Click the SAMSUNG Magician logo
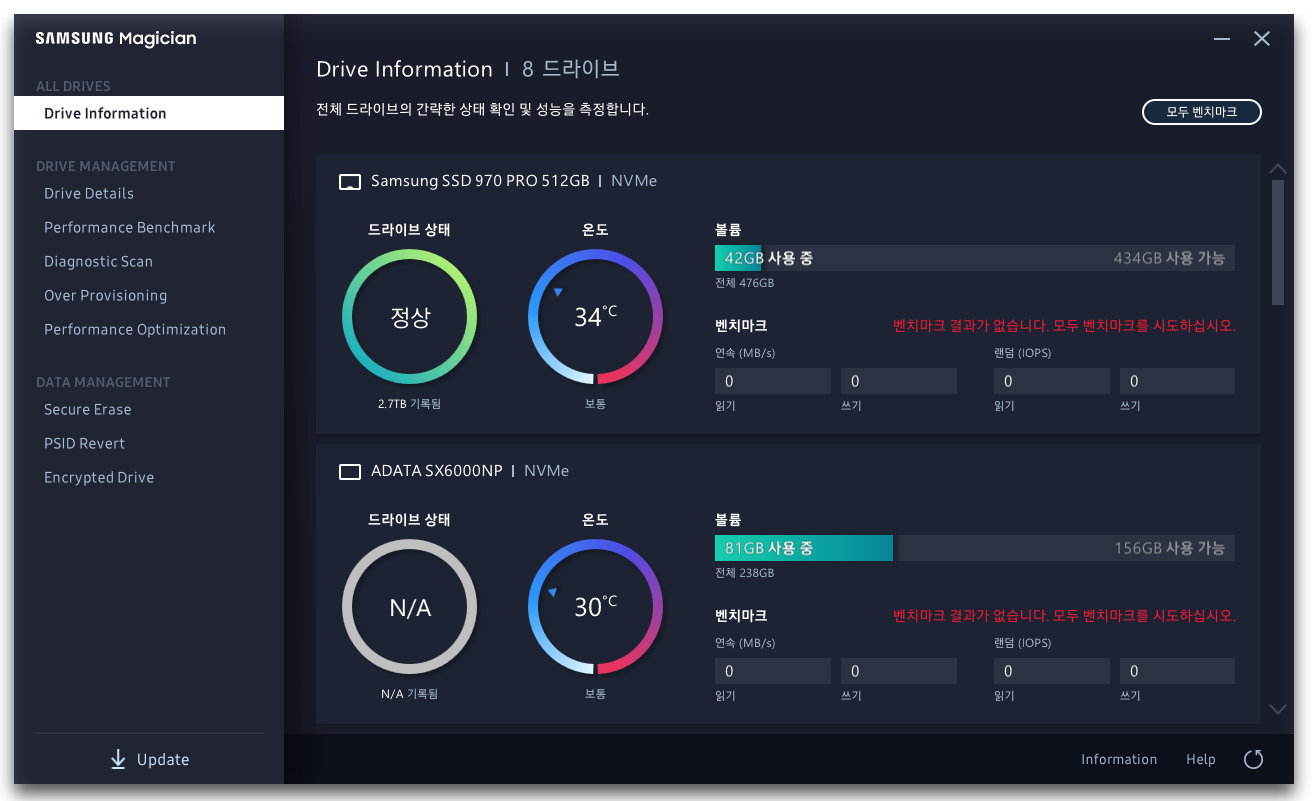Viewport: 1312px width, 801px height. pos(116,39)
